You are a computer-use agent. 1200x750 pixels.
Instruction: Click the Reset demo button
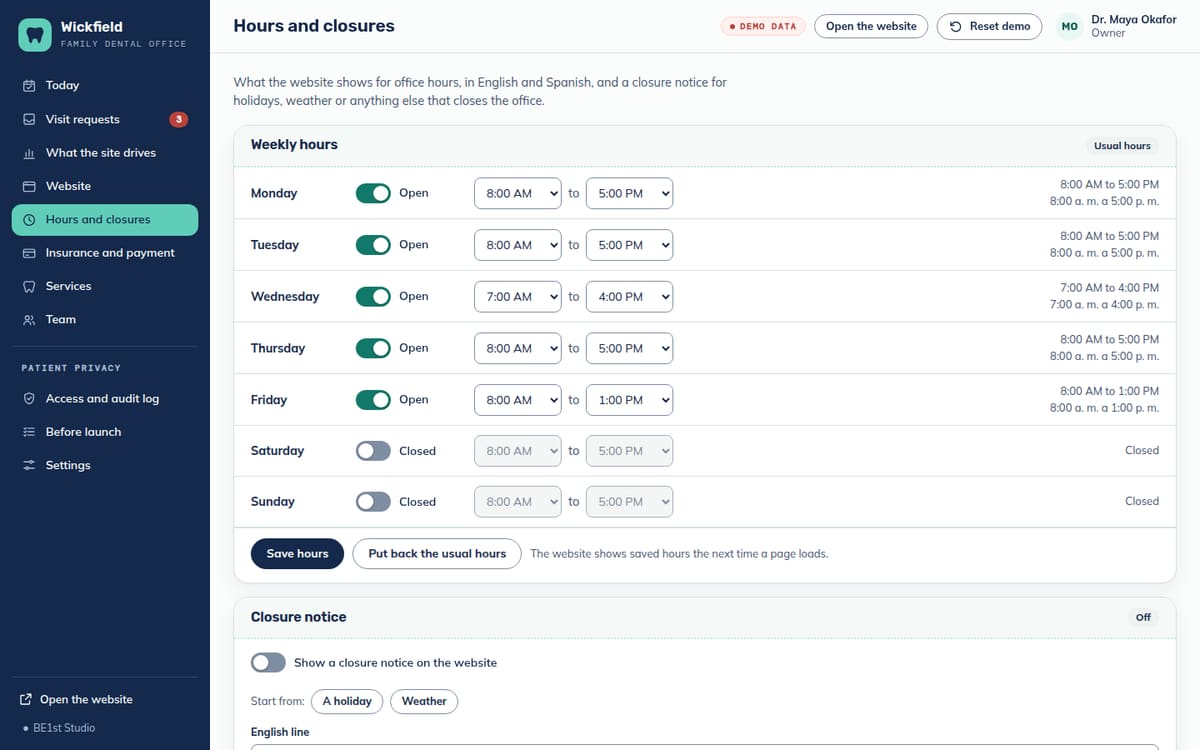point(989,26)
